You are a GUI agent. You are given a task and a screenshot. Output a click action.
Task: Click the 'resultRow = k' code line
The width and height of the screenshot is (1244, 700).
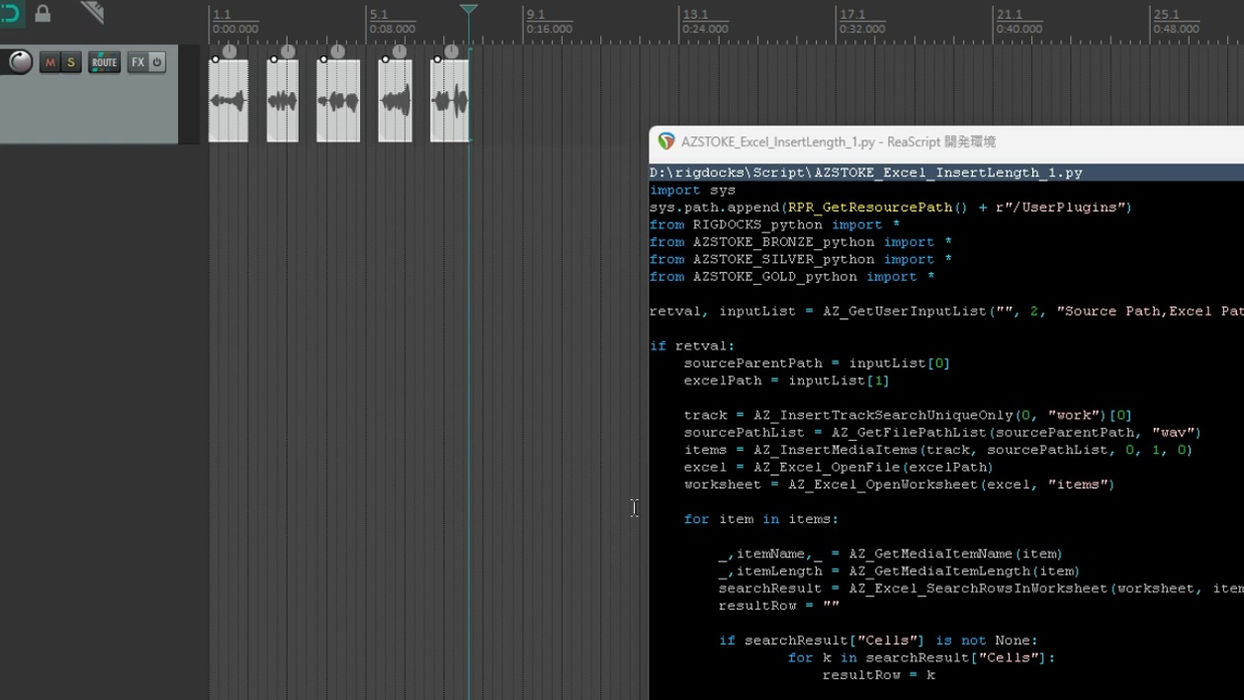tap(878, 675)
